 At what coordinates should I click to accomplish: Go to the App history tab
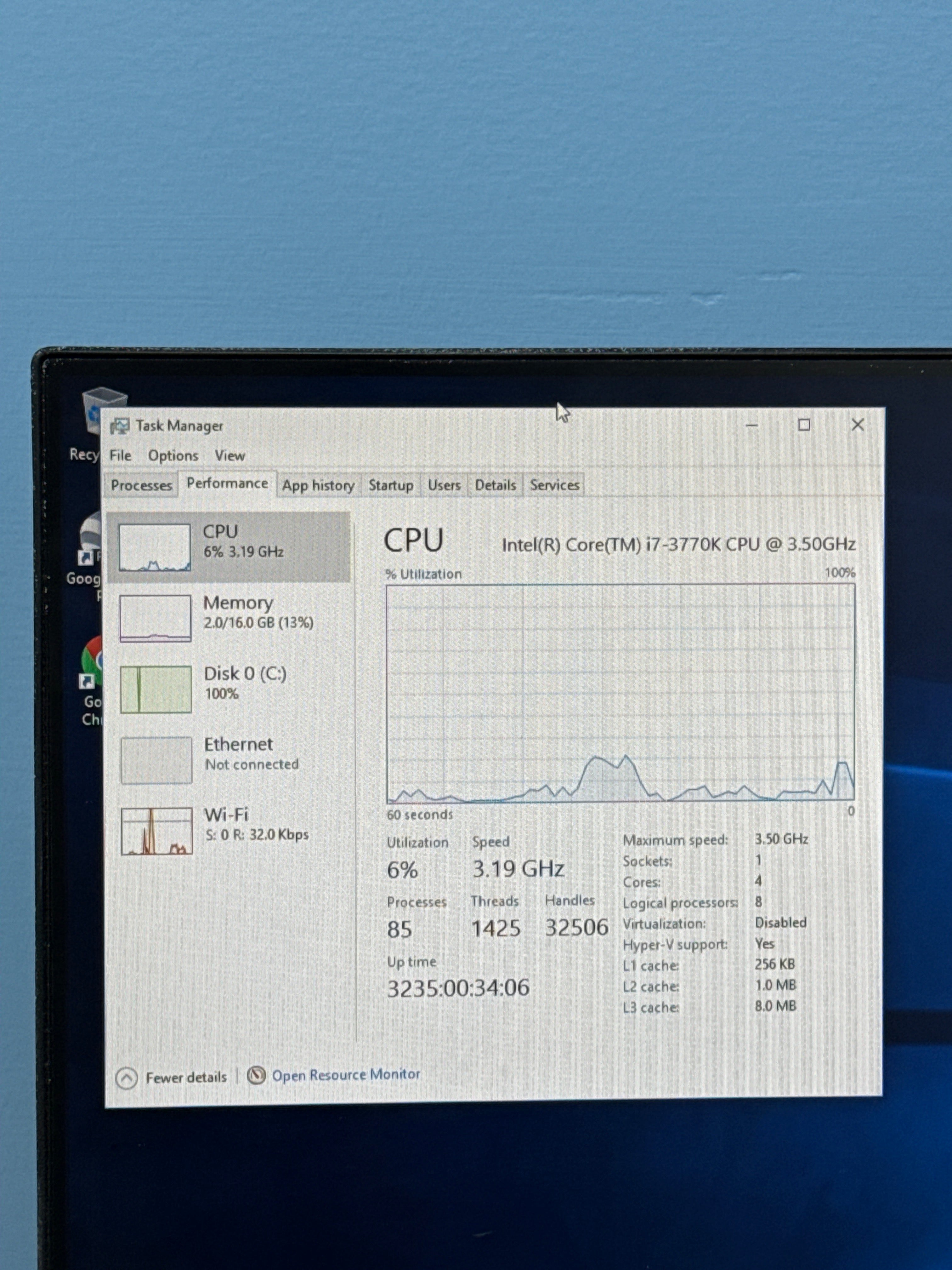click(319, 485)
